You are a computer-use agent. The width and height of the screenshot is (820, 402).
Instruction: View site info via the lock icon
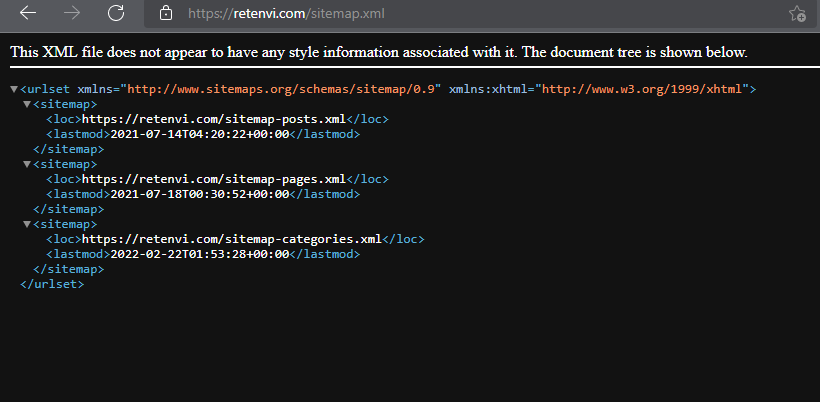click(166, 14)
